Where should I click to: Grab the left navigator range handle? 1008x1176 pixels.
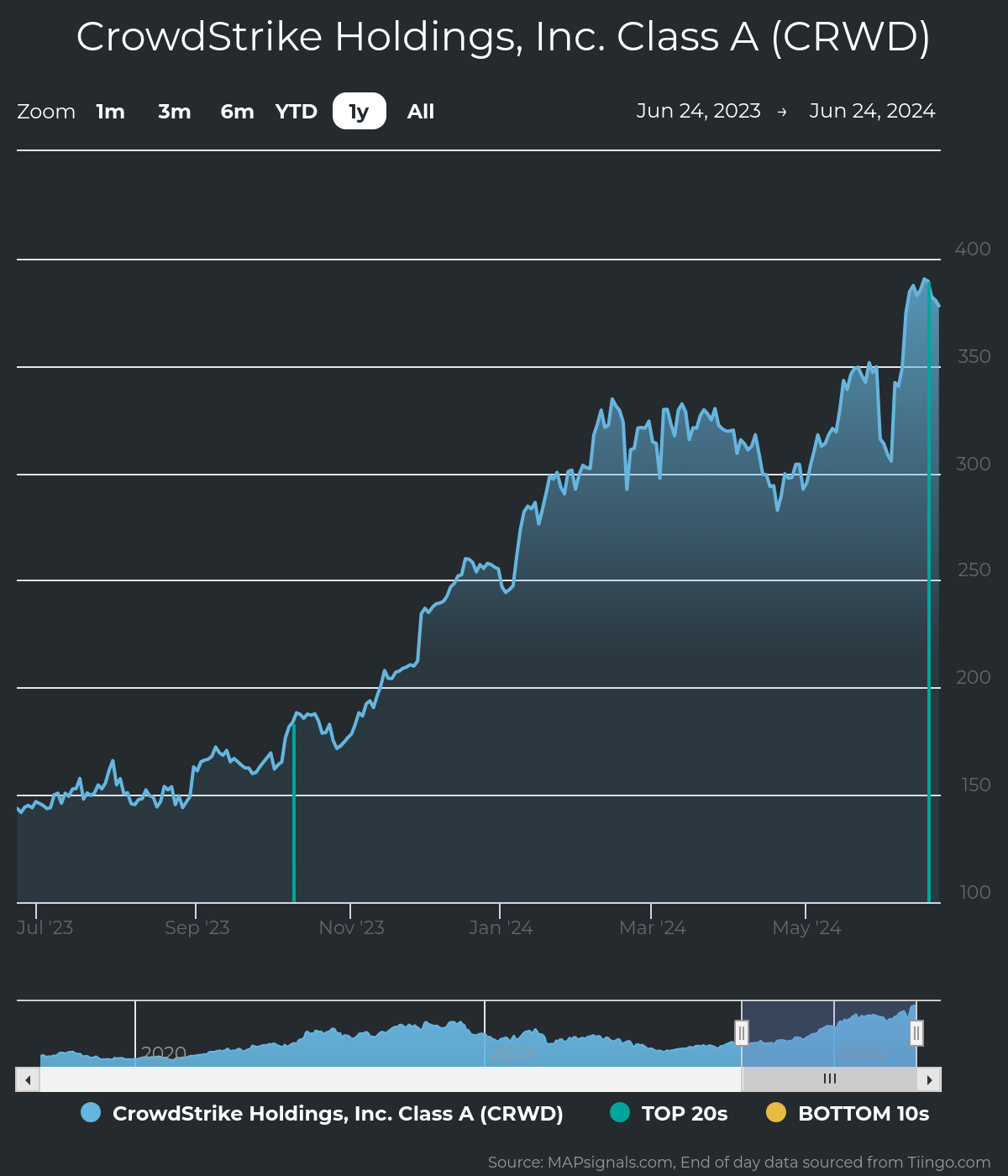click(742, 1032)
